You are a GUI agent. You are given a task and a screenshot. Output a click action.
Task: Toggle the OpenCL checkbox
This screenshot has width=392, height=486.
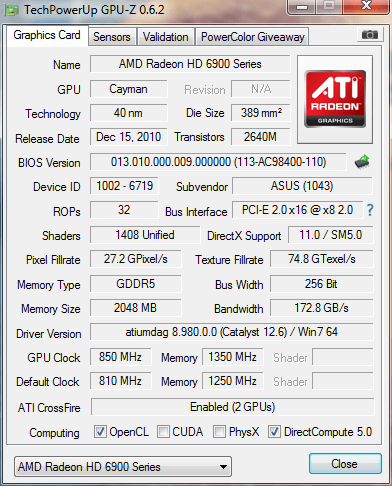100,432
